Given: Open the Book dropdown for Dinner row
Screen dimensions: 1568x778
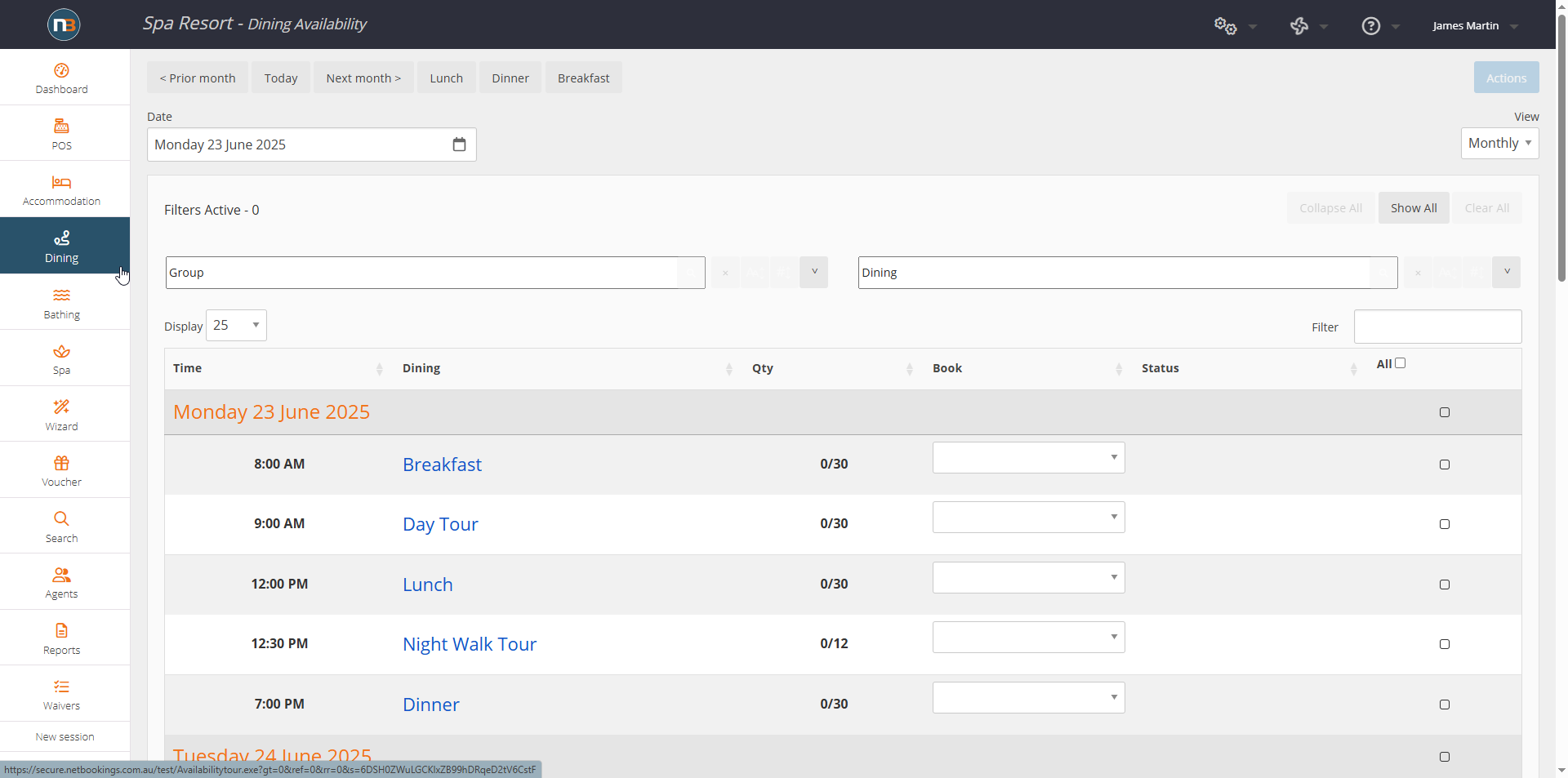Looking at the screenshot, I should click(1028, 697).
